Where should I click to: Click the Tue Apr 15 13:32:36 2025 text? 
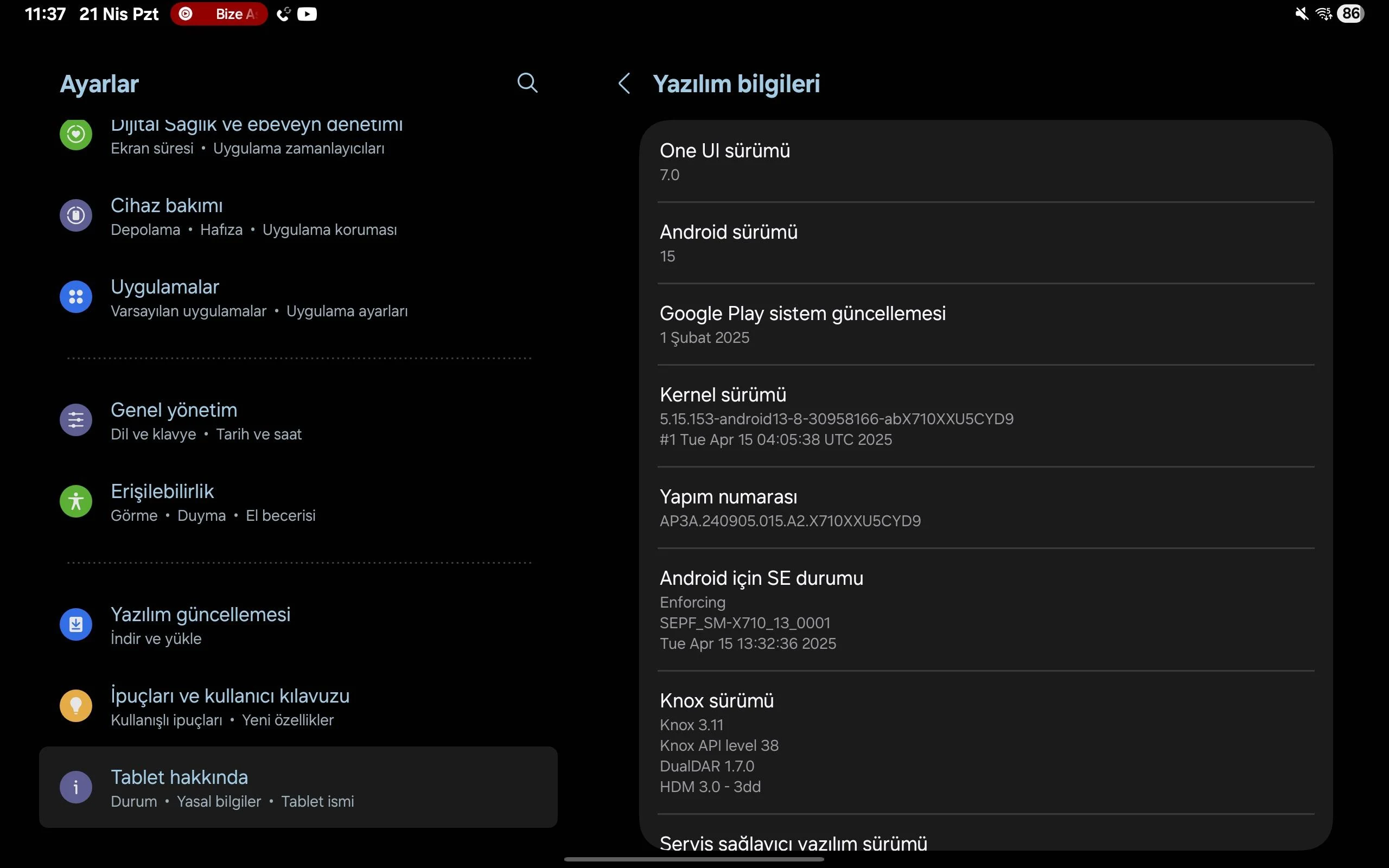coord(748,643)
